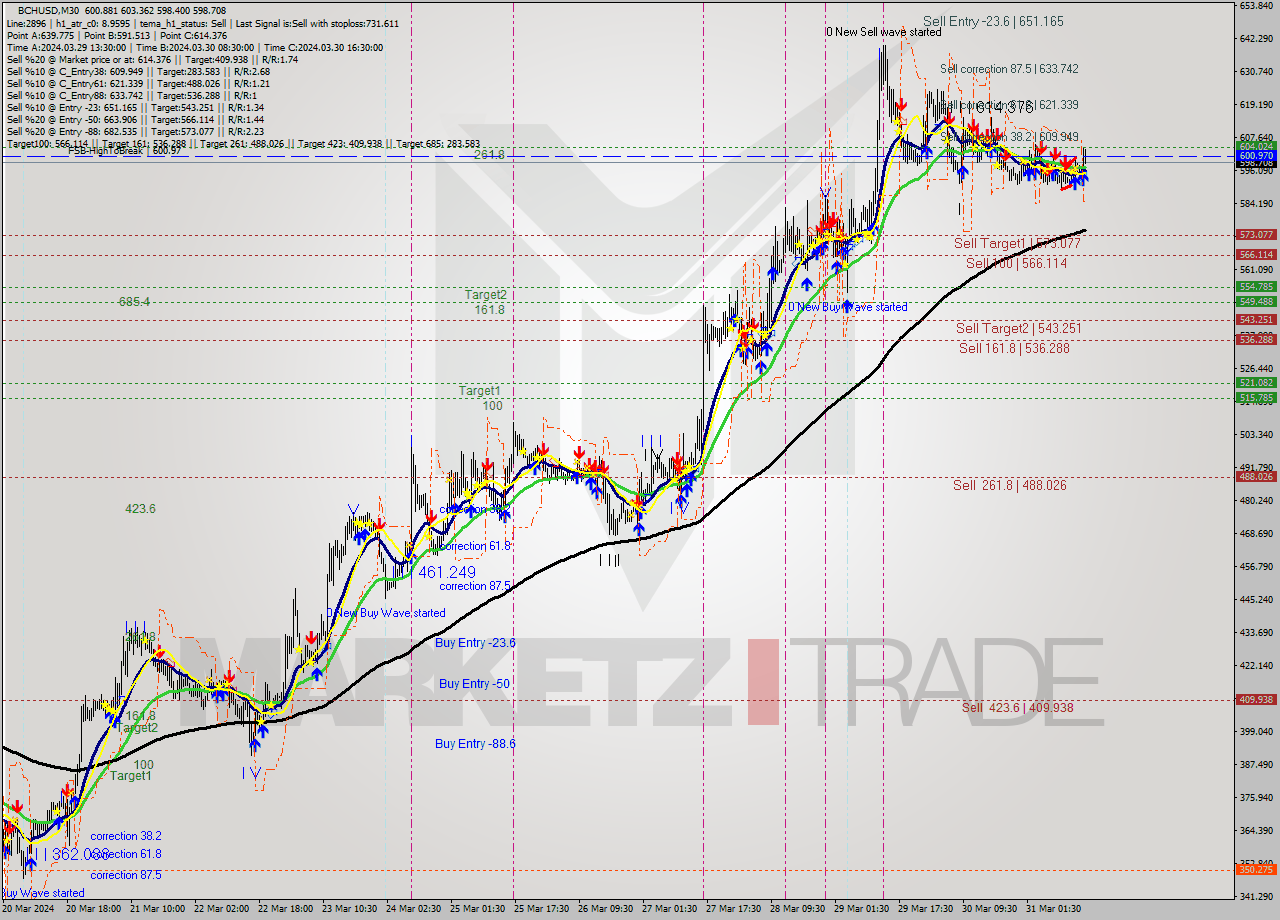
Task: Click 642.290 on the price axis
Action: (x=1256, y=39)
